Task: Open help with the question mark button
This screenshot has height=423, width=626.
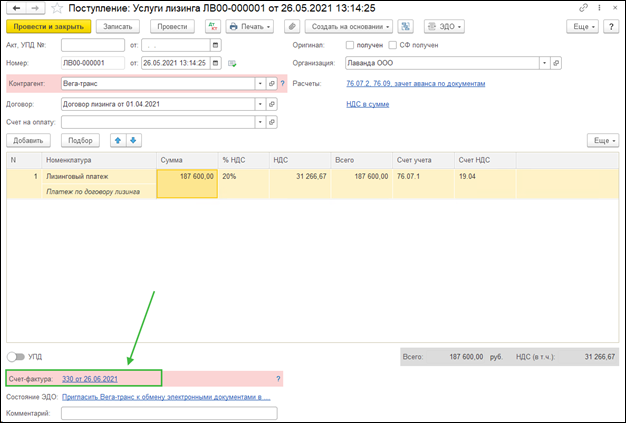Action: (x=611, y=26)
